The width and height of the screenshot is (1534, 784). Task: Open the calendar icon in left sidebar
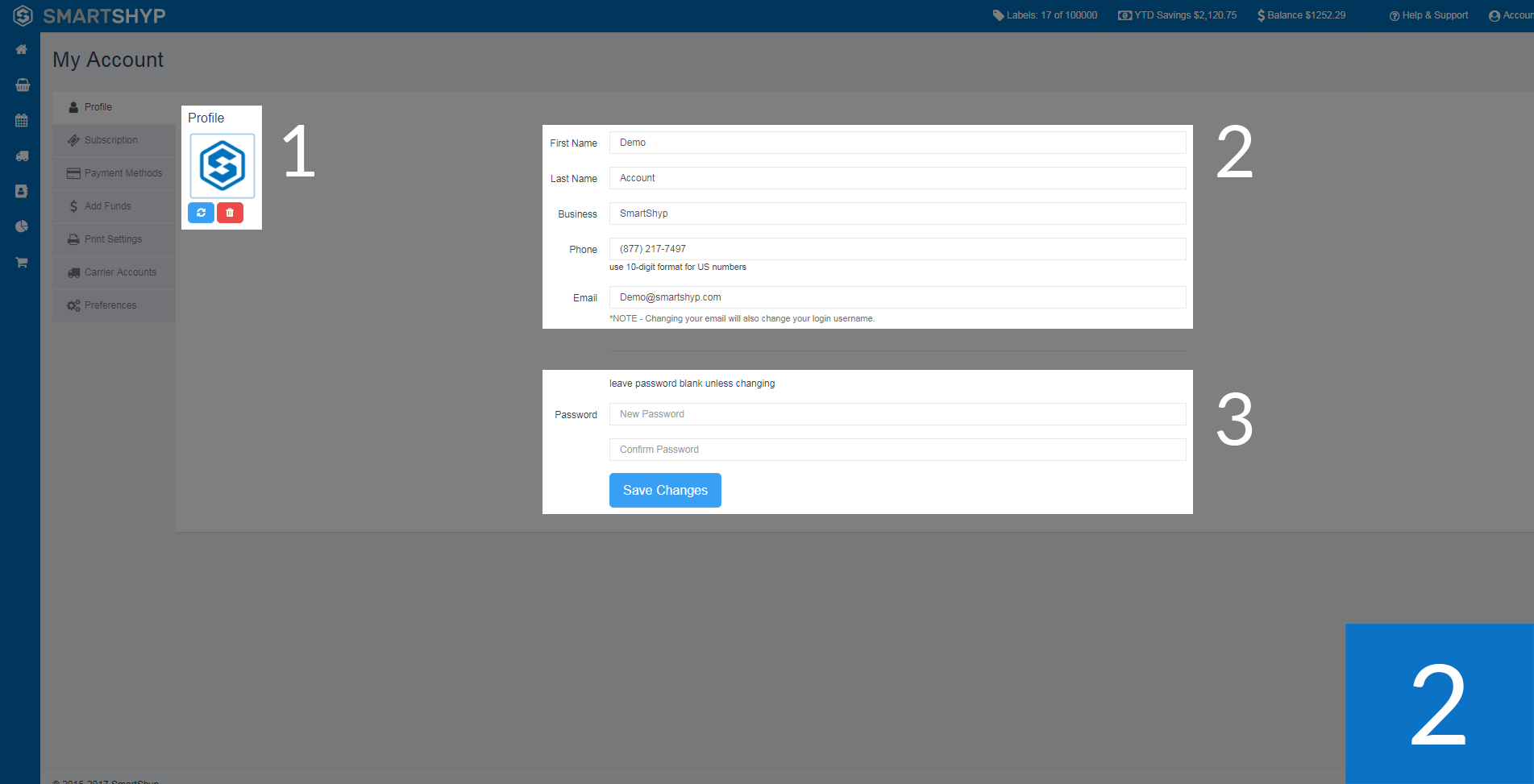pos(22,121)
